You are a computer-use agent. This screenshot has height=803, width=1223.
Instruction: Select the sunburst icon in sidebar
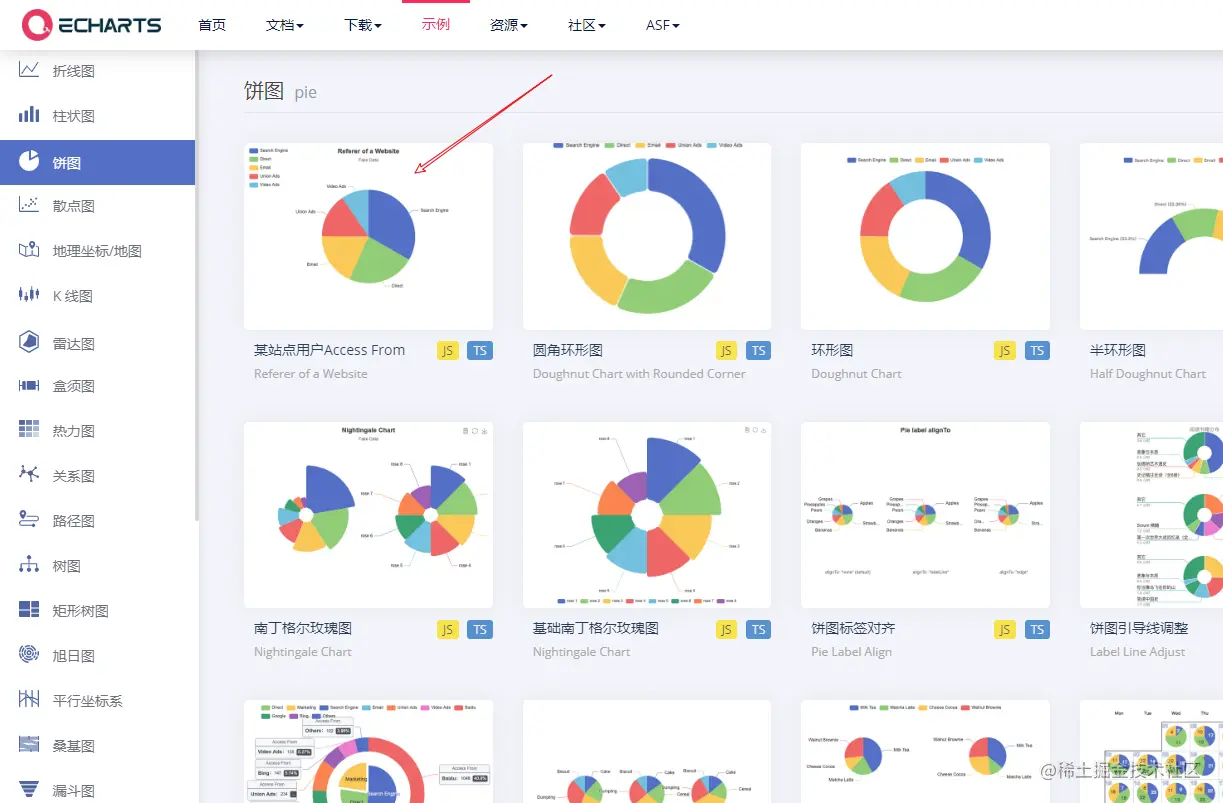(x=29, y=655)
